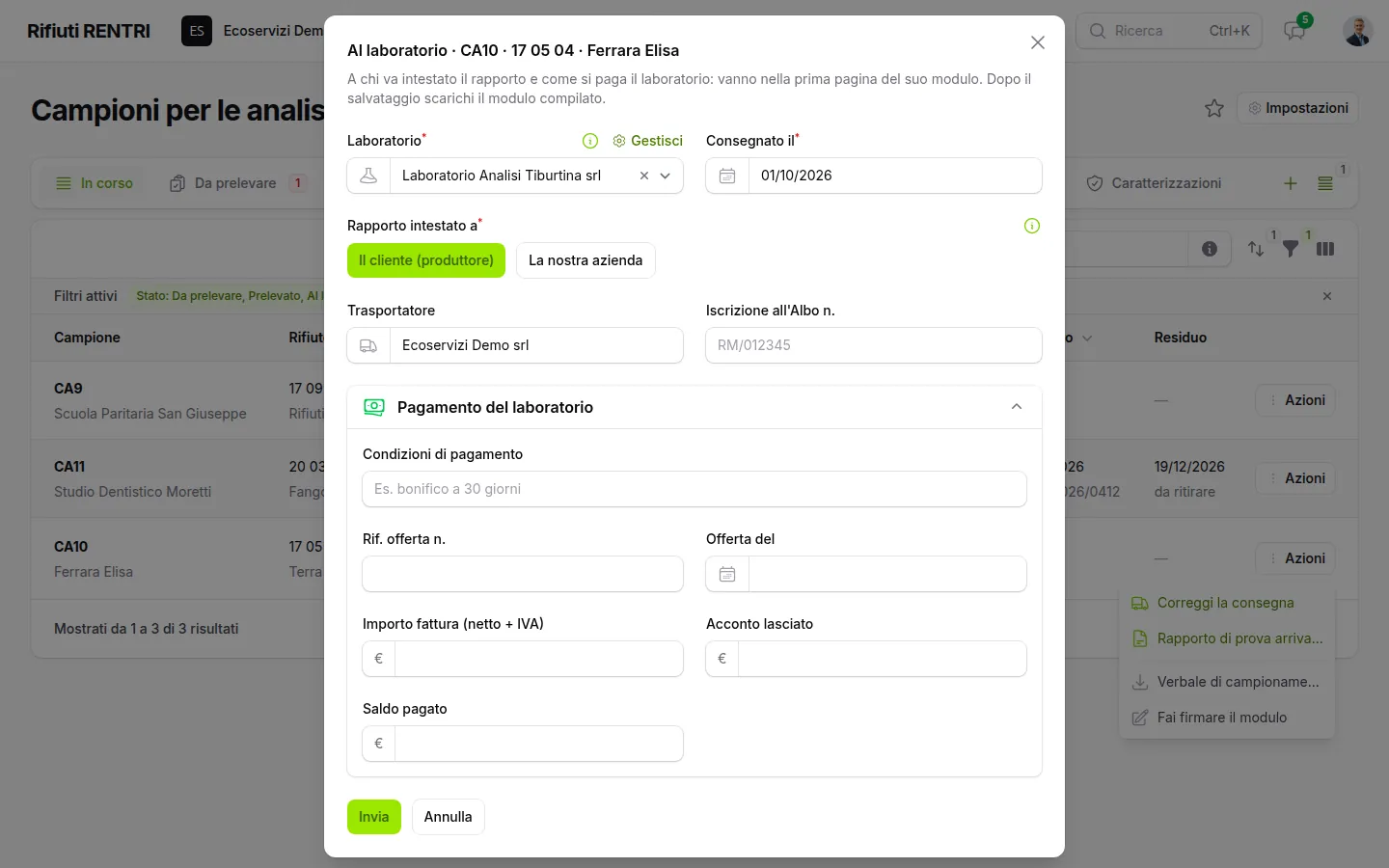Click the Condizioni di pagamento field

click(x=694, y=489)
